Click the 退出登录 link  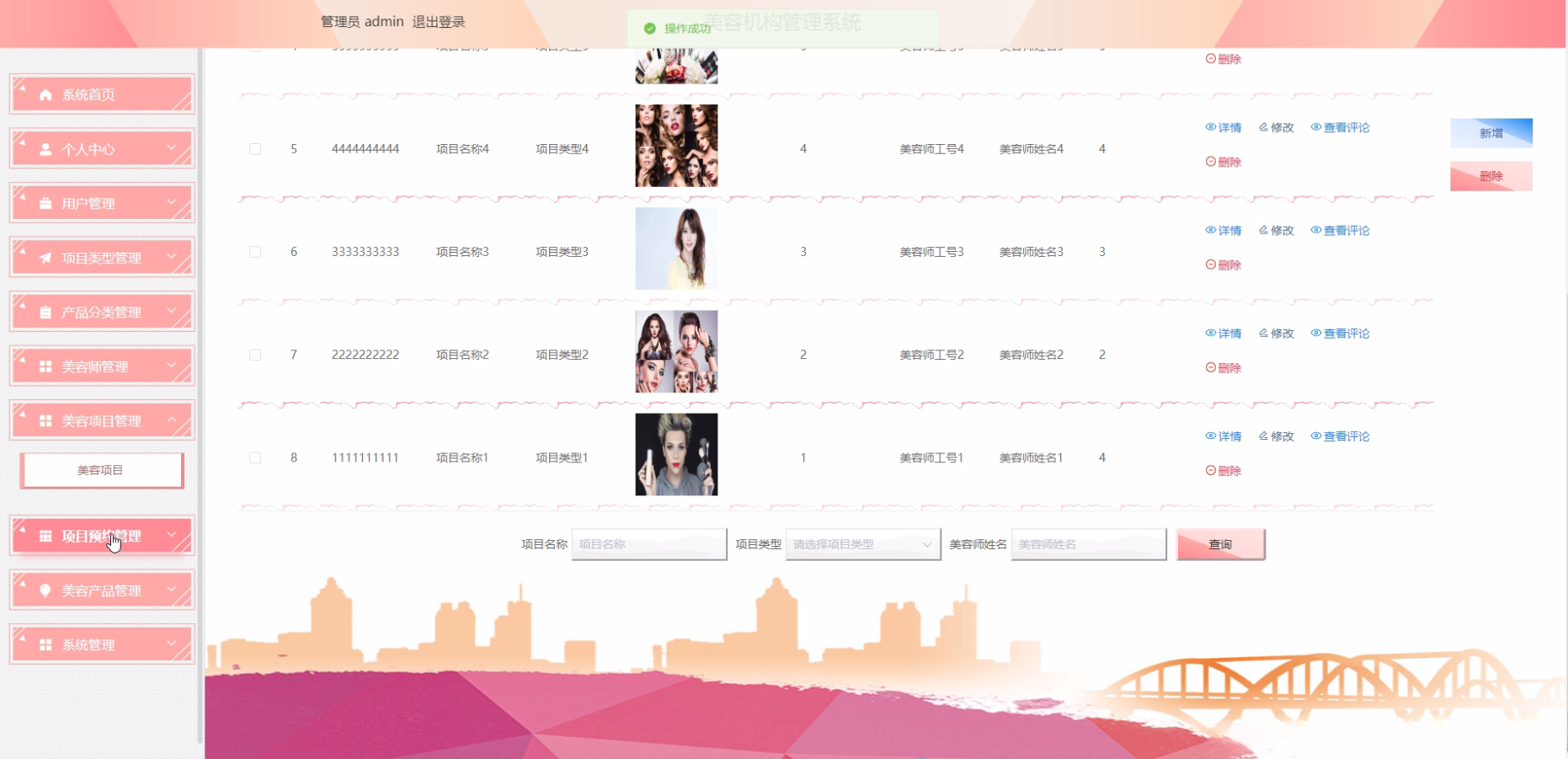click(438, 22)
